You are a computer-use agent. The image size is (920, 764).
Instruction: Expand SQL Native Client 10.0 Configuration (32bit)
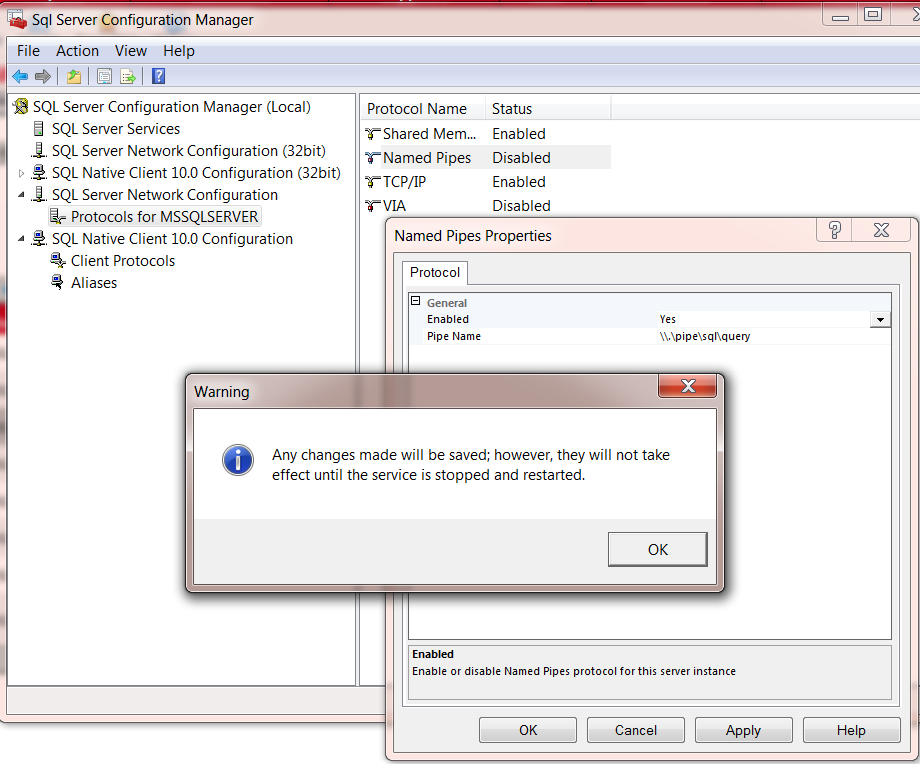21,173
